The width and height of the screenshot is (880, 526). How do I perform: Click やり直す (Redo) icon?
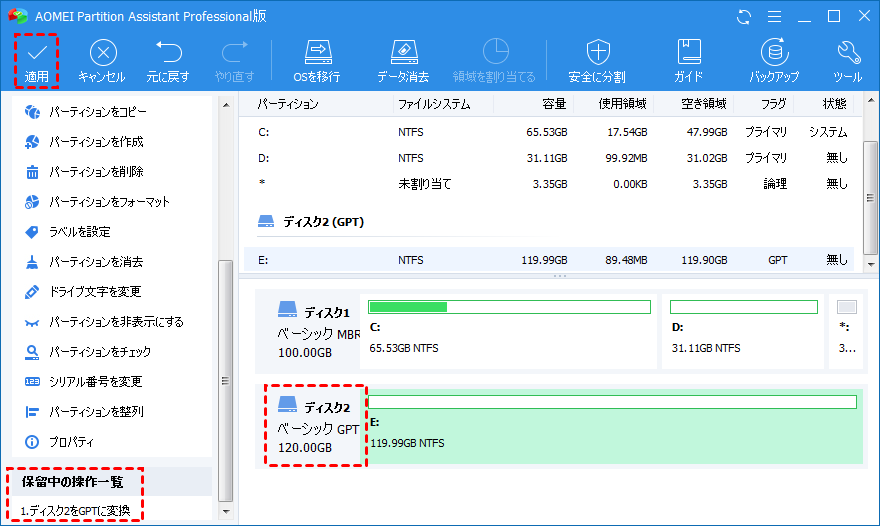coord(234,61)
